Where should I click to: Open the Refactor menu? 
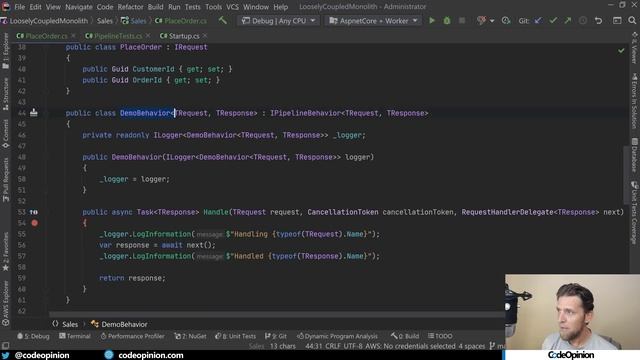tap(130, 7)
